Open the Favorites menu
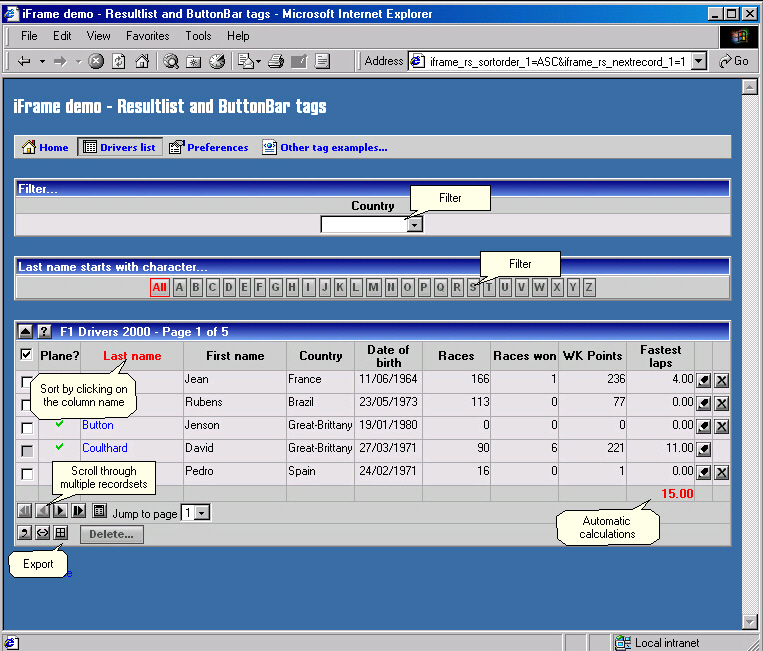This screenshot has width=763, height=651. click(x=147, y=36)
